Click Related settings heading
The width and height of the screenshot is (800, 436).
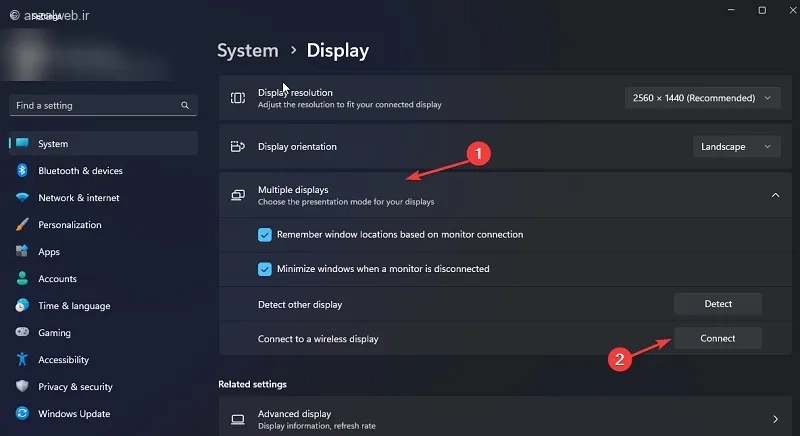(253, 384)
